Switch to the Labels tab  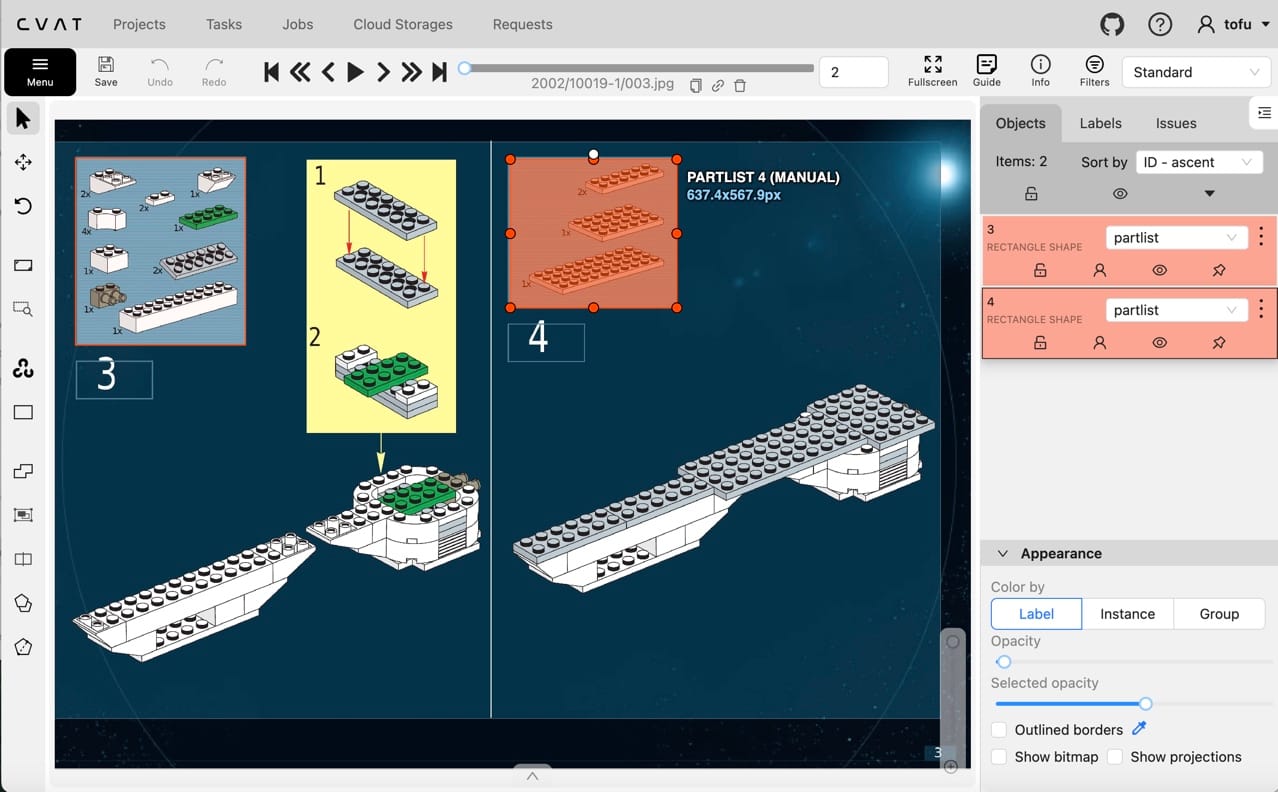coord(1100,123)
